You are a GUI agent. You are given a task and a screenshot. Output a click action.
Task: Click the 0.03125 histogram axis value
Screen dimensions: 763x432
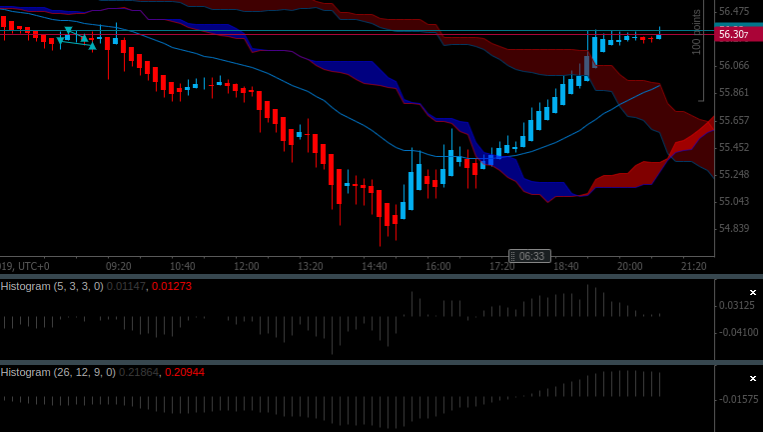[737, 305]
